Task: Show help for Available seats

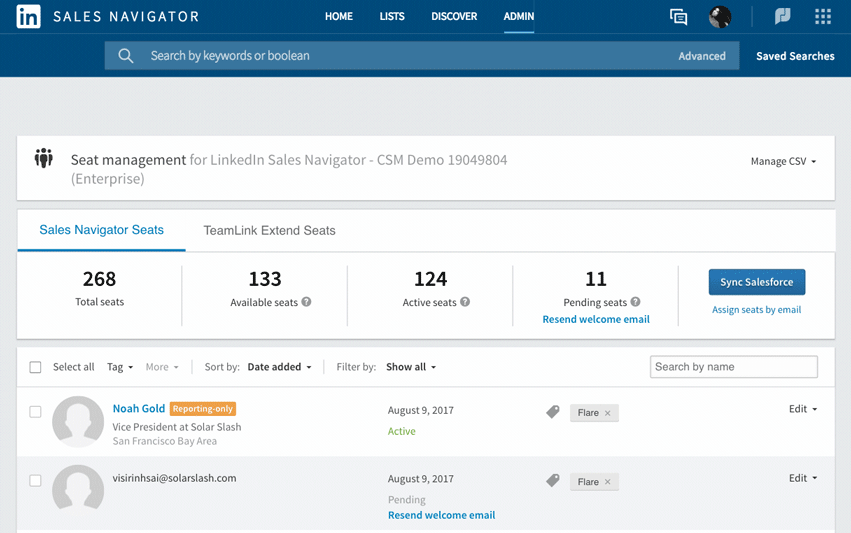Action: (x=307, y=302)
